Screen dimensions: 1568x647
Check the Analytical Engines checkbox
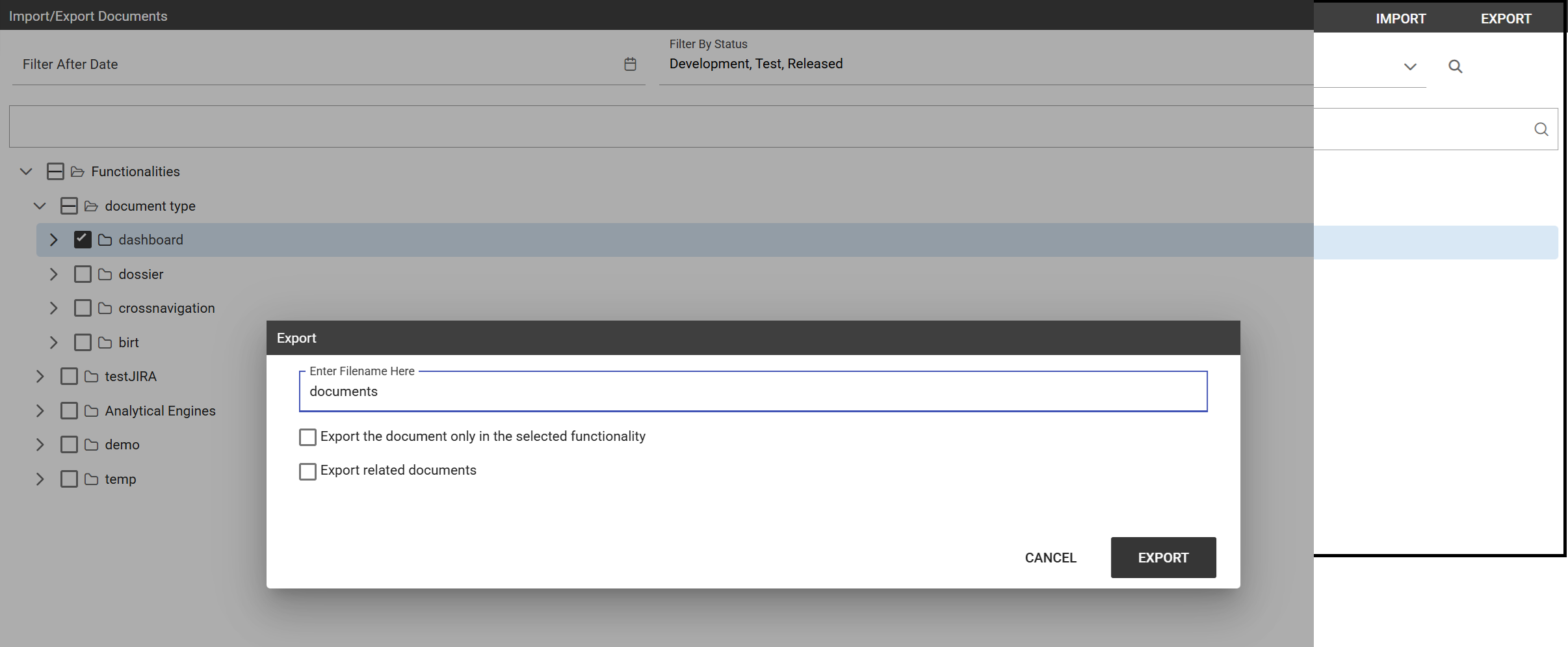(69, 411)
